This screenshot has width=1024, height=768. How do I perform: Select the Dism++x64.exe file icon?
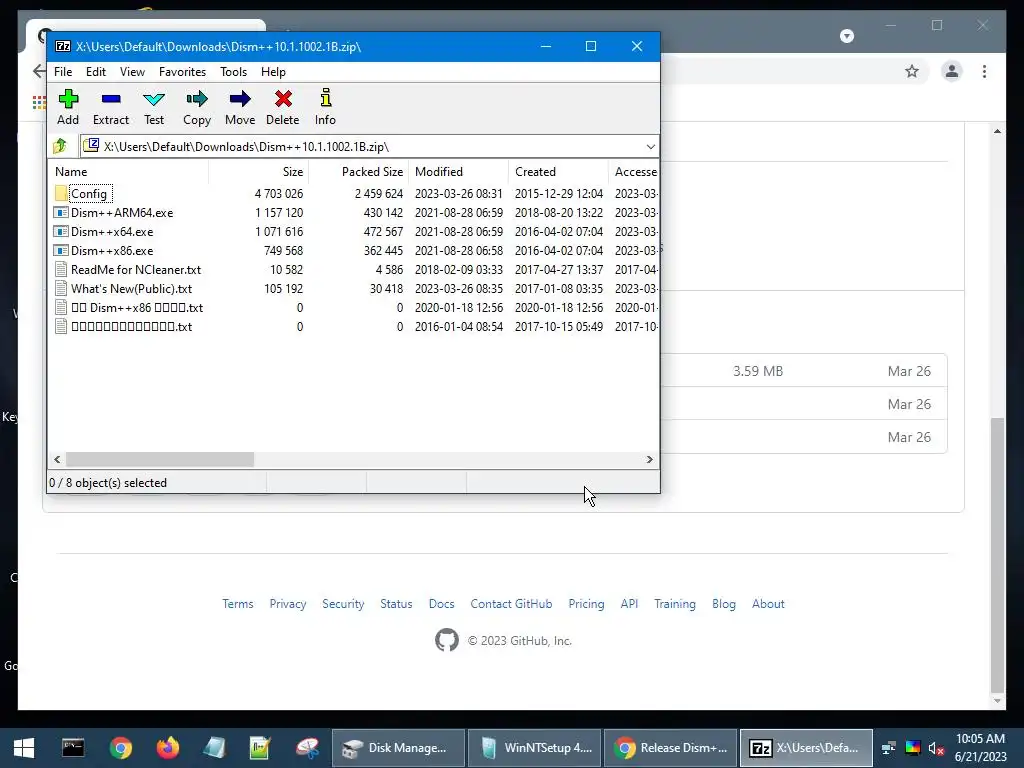coord(61,232)
